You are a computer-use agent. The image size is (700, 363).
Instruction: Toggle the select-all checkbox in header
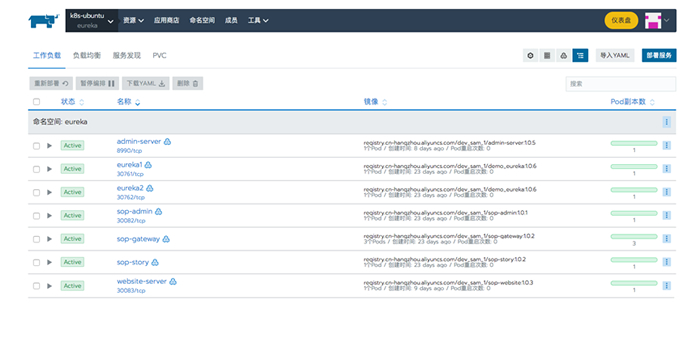[37, 102]
